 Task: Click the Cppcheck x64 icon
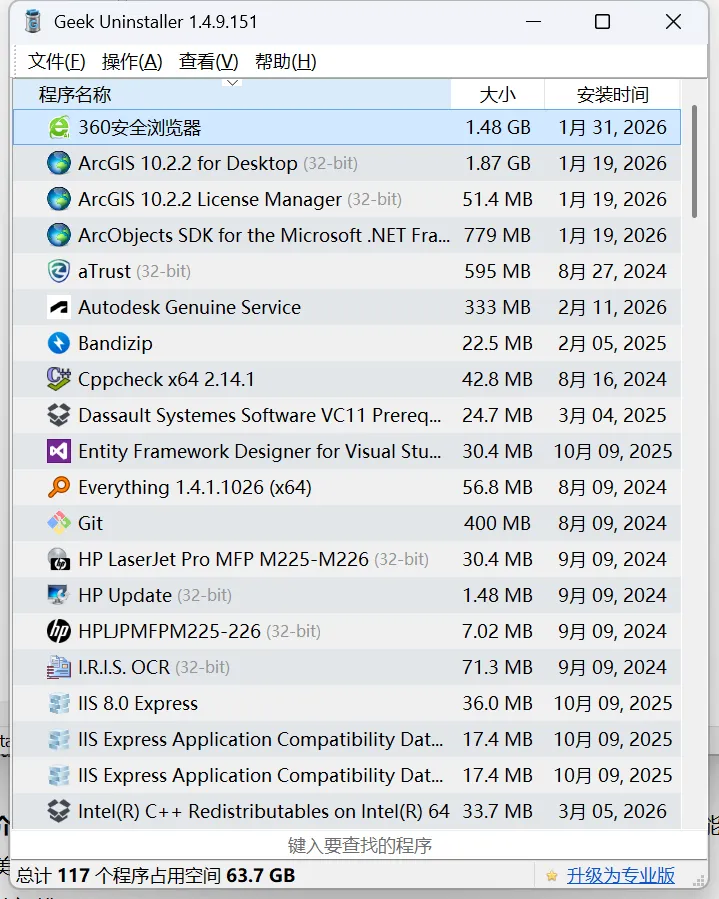tap(58, 380)
